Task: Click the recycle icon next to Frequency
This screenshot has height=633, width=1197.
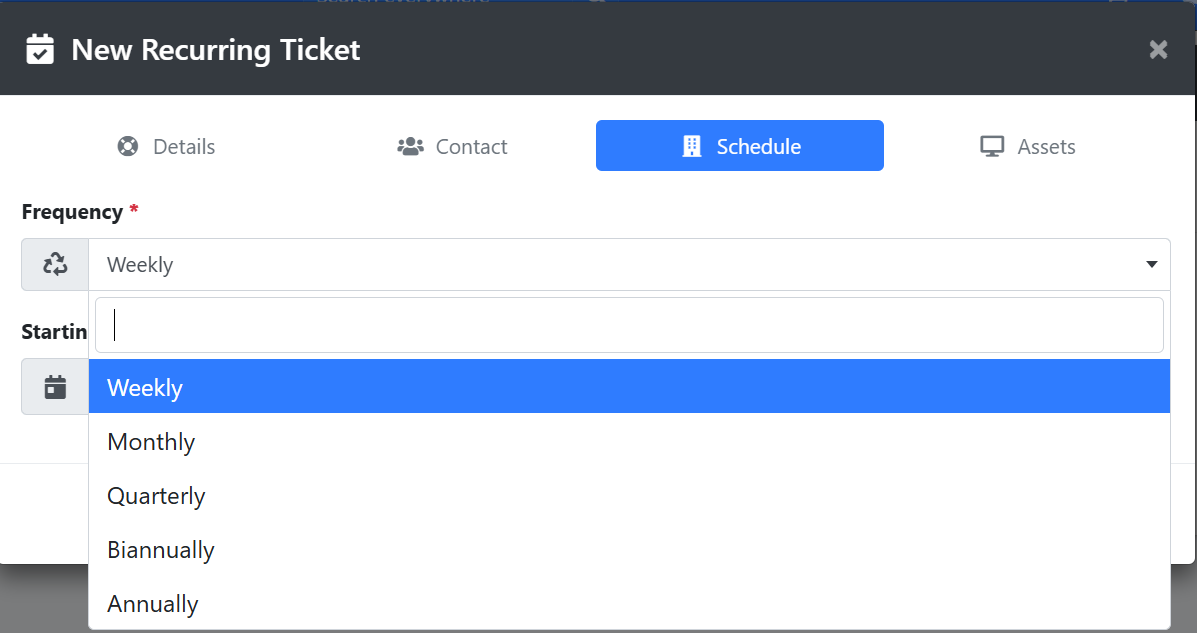Action: tap(55, 265)
